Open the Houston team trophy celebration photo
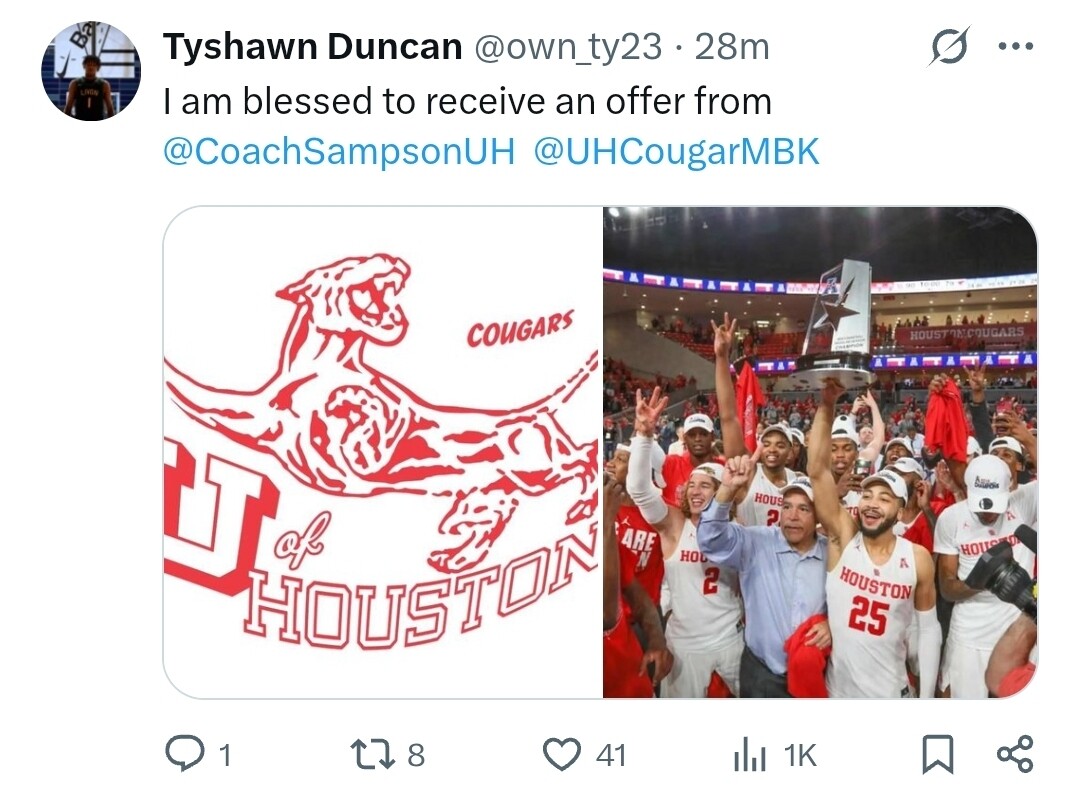 pos(820,452)
